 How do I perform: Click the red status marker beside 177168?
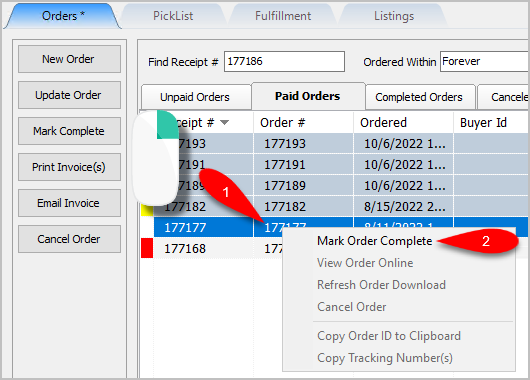point(147,248)
